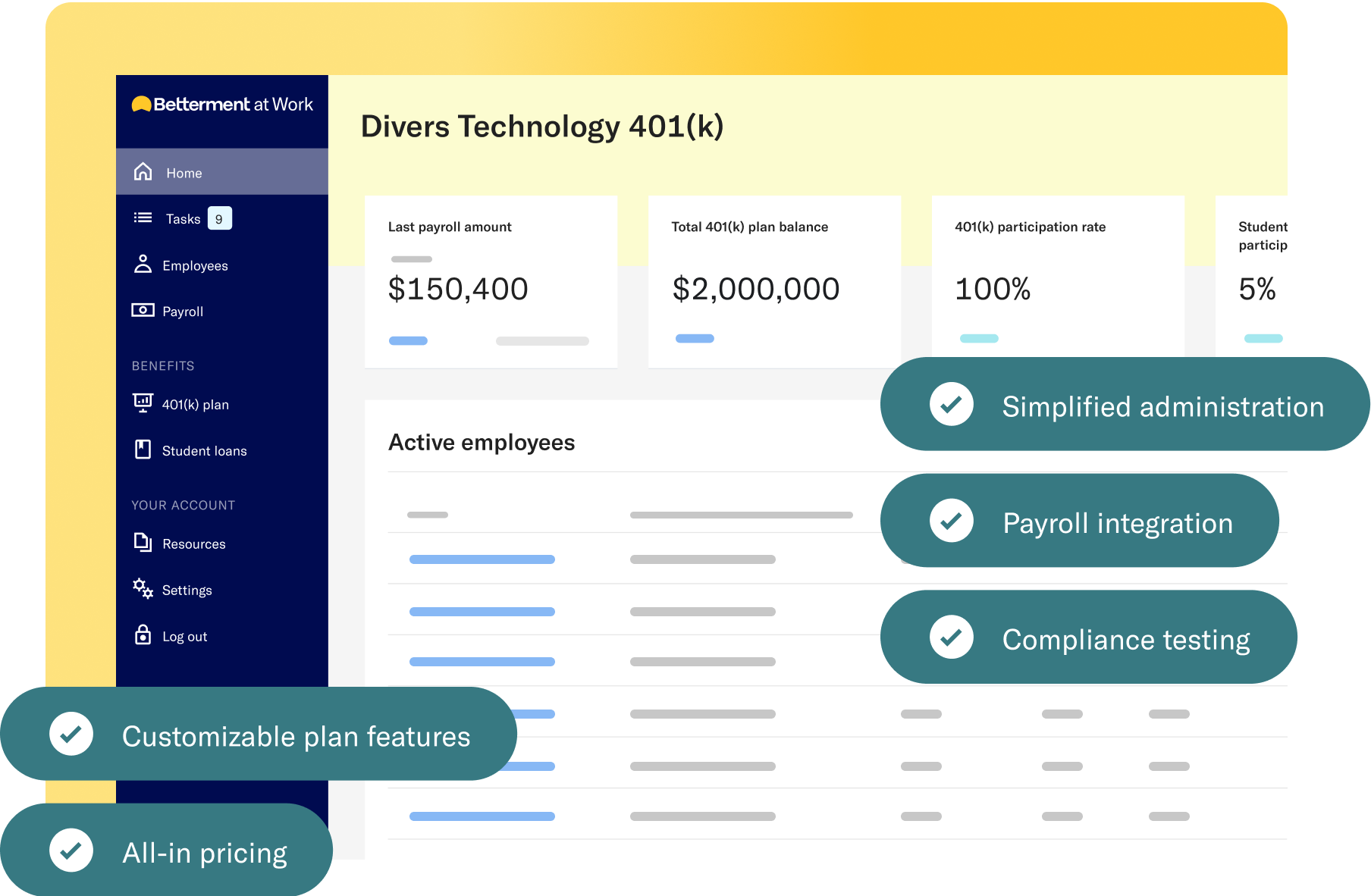Click the Log out lock icon

point(143,634)
